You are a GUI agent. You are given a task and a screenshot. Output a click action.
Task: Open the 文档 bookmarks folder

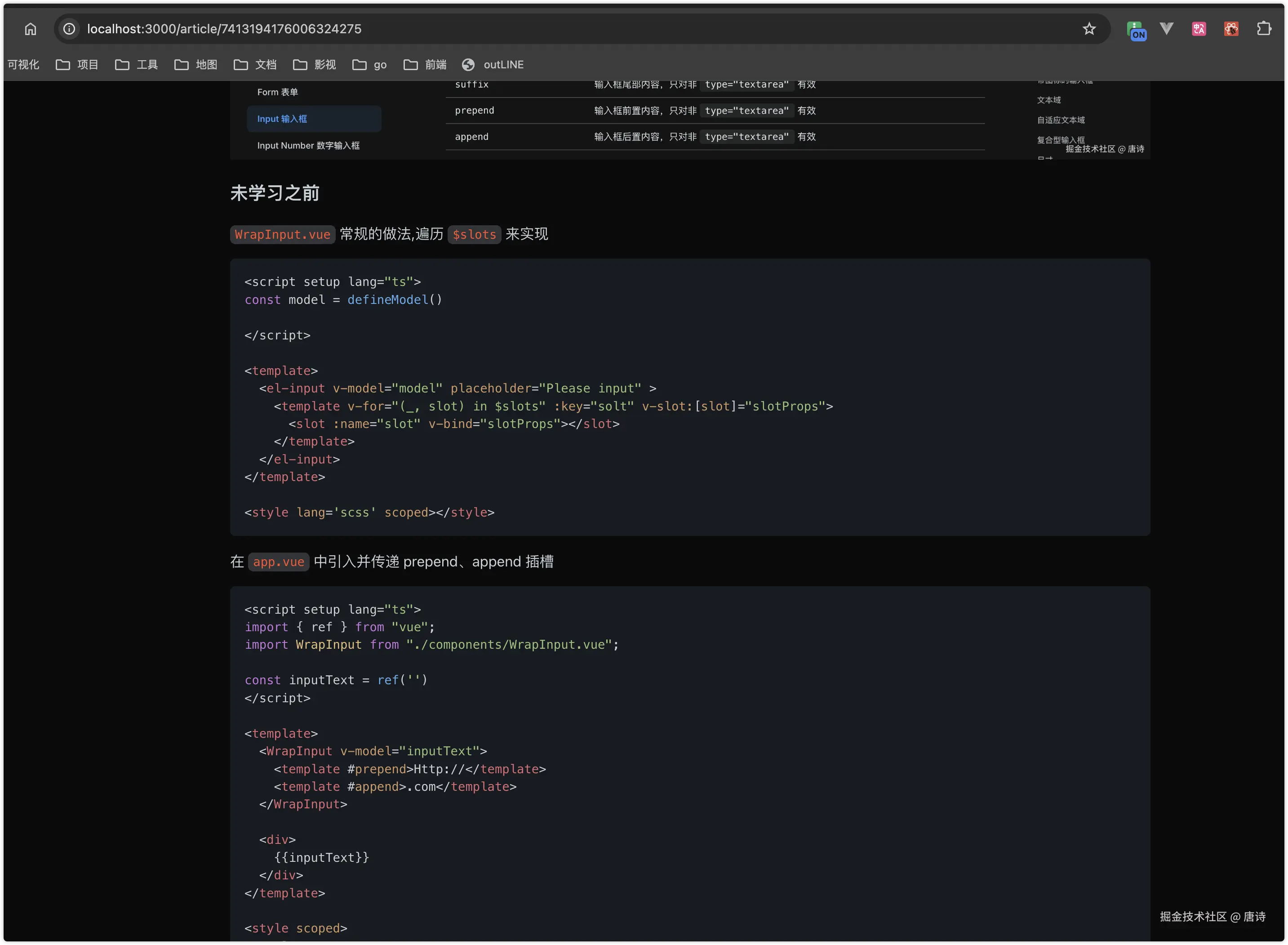[x=256, y=65]
